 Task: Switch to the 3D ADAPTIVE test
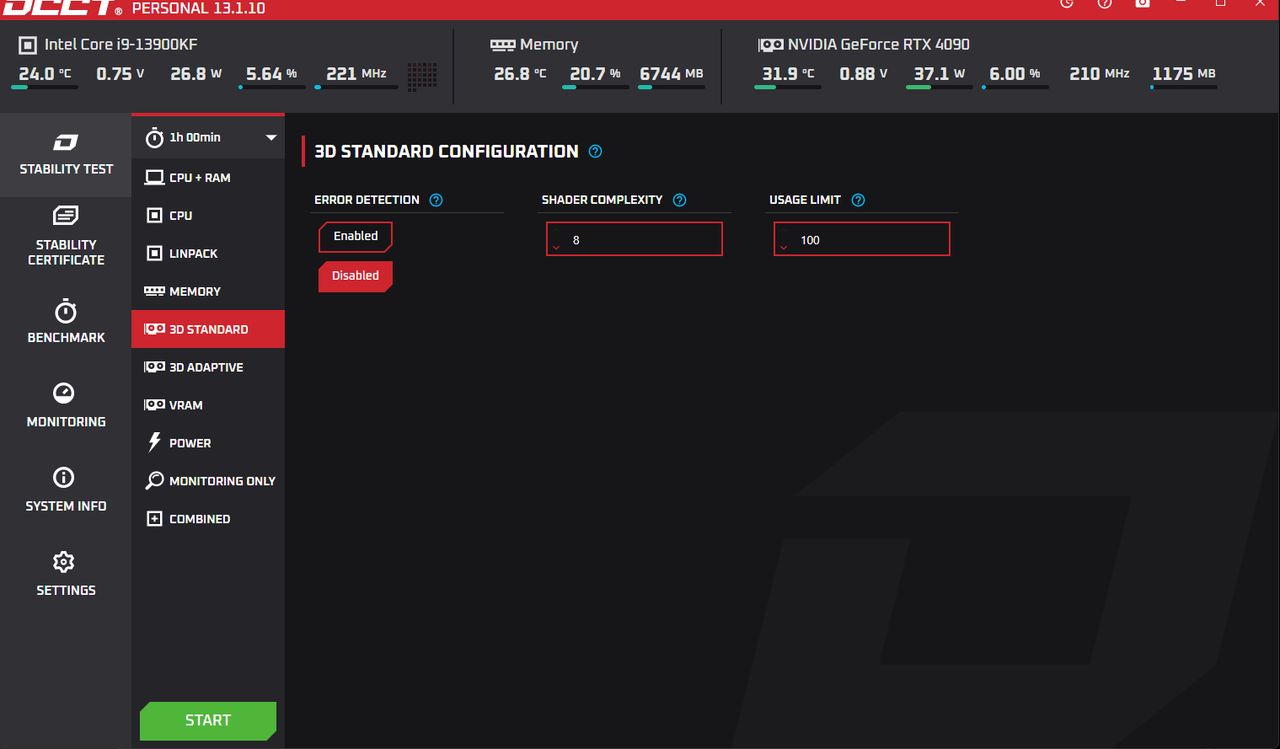pyautogui.click(x=208, y=367)
